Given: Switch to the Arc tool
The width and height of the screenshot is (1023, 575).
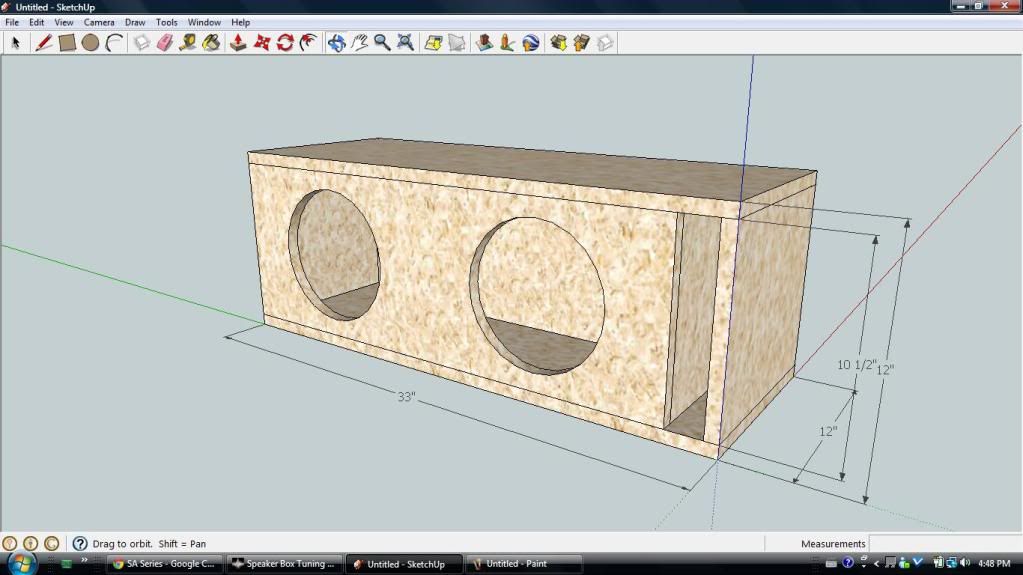Looking at the screenshot, I should 114,43.
